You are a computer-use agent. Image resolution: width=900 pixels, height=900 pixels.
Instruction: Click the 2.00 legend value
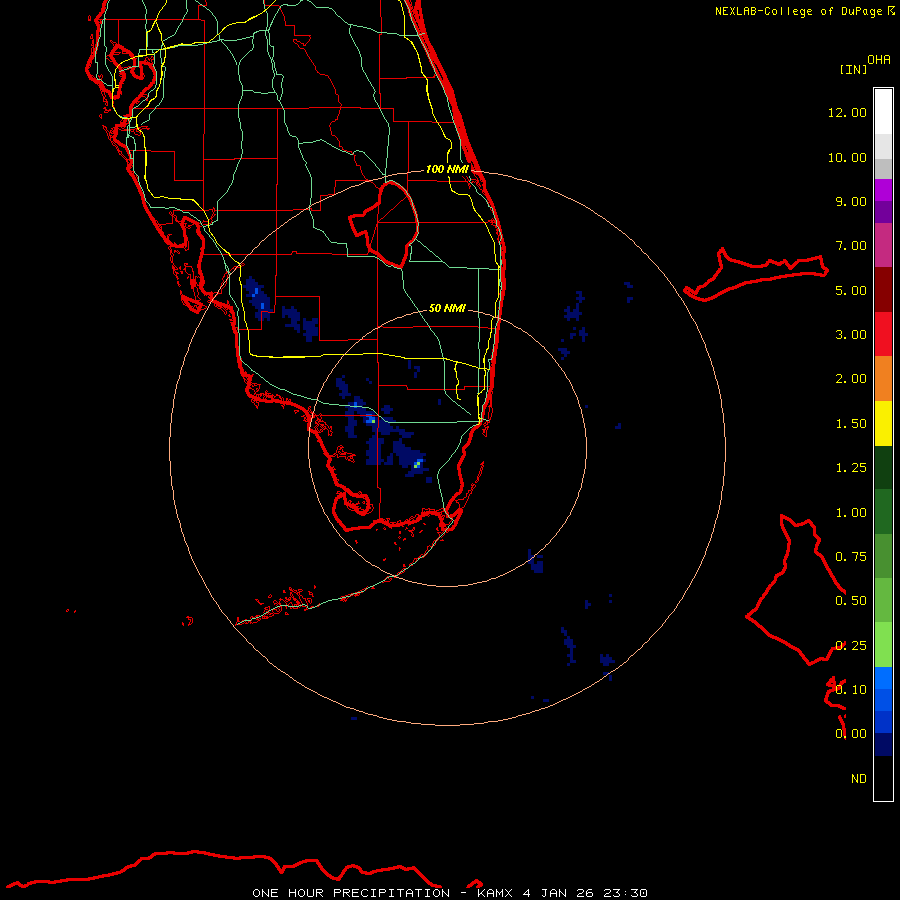click(x=851, y=379)
